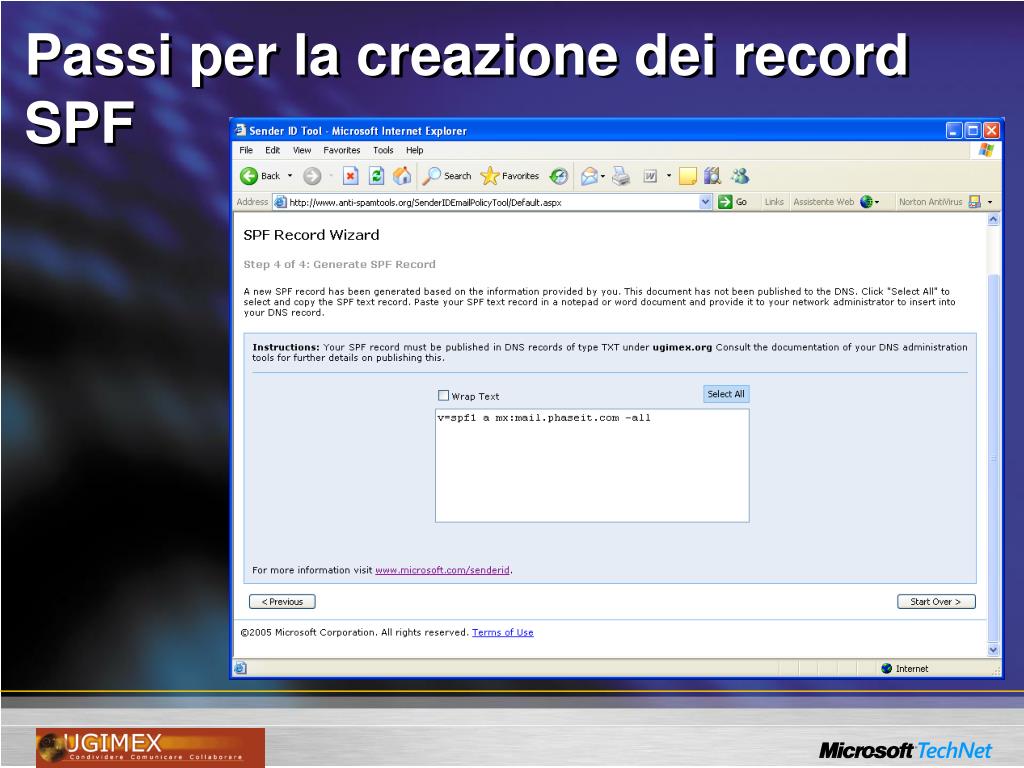Open the Links toolbar label
Image resolution: width=1024 pixels, height=768 pixels.
click(774, 202)
